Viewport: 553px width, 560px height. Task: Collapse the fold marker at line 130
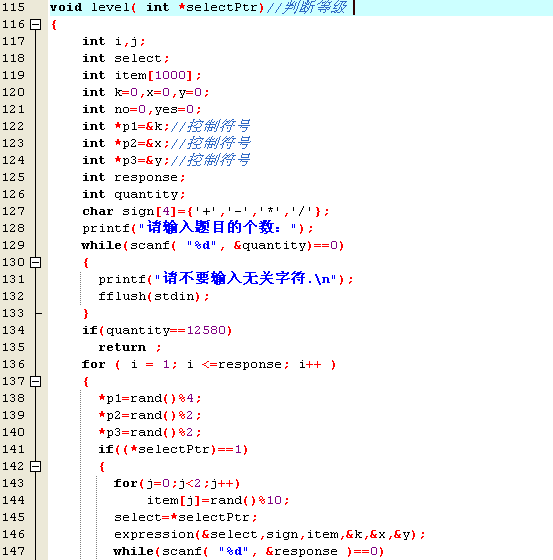35,262
